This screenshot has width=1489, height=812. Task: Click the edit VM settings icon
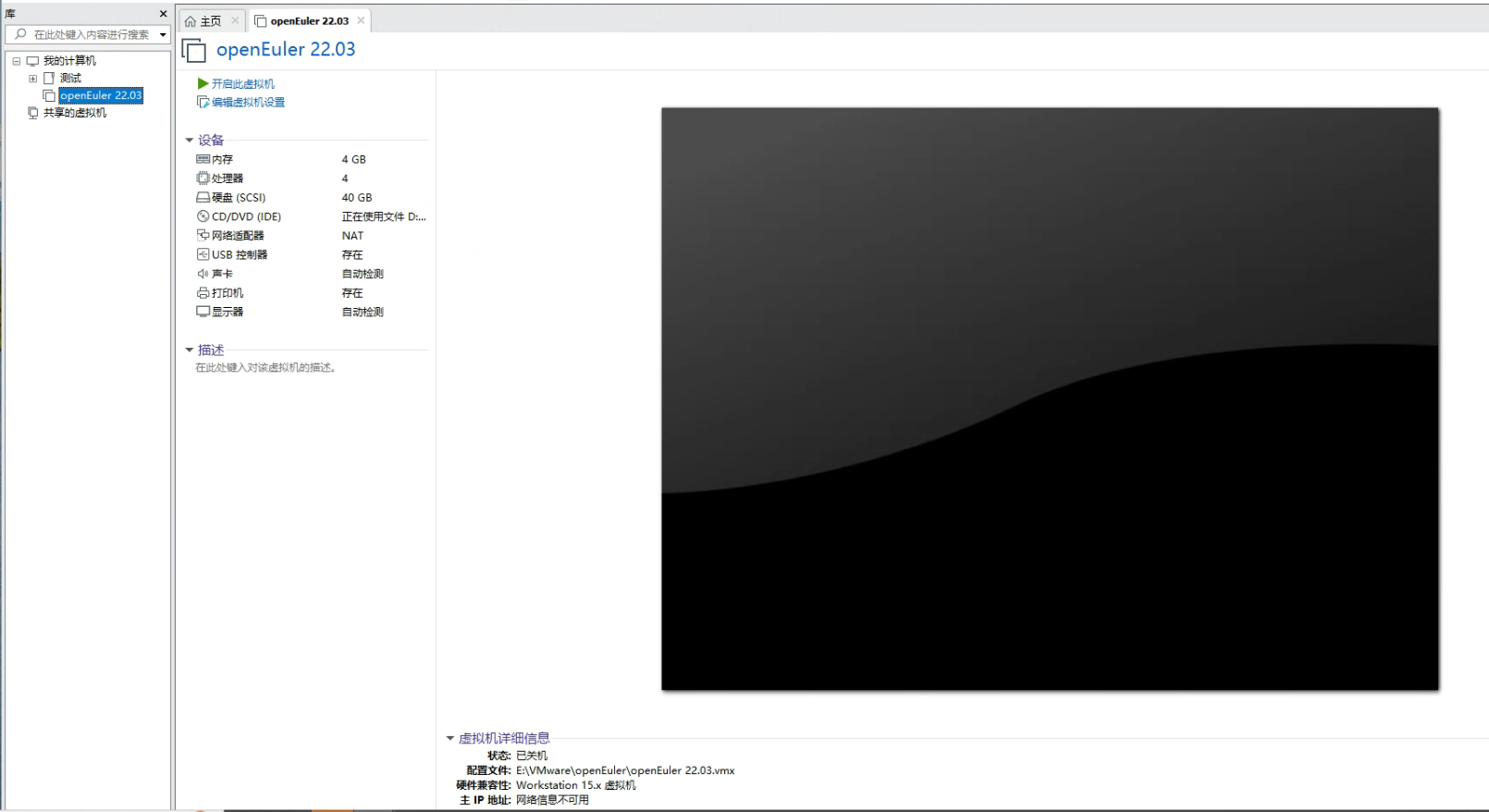(x=203, y=102)
